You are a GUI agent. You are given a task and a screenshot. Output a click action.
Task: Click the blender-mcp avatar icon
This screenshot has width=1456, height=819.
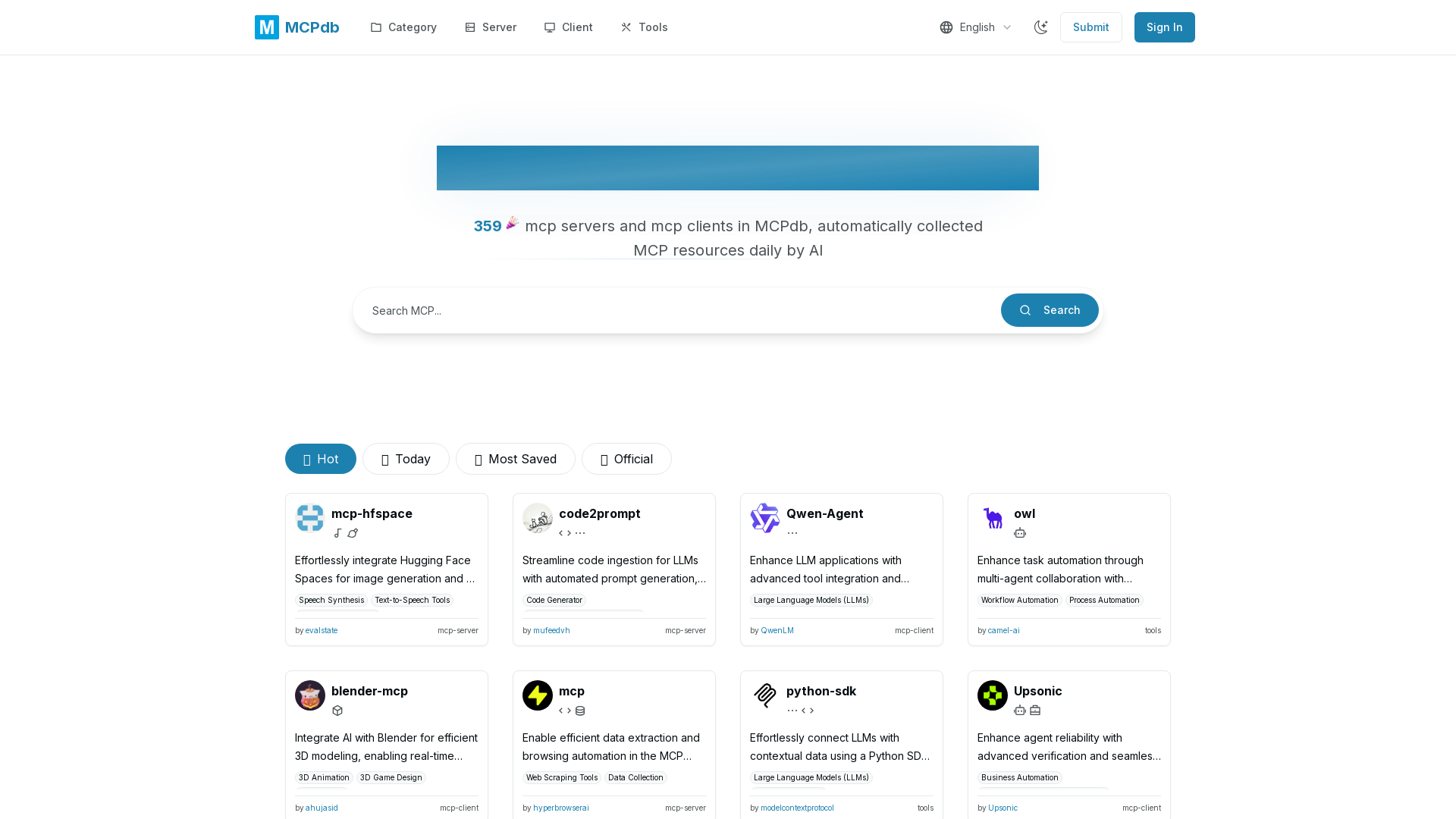coord(310,695)
